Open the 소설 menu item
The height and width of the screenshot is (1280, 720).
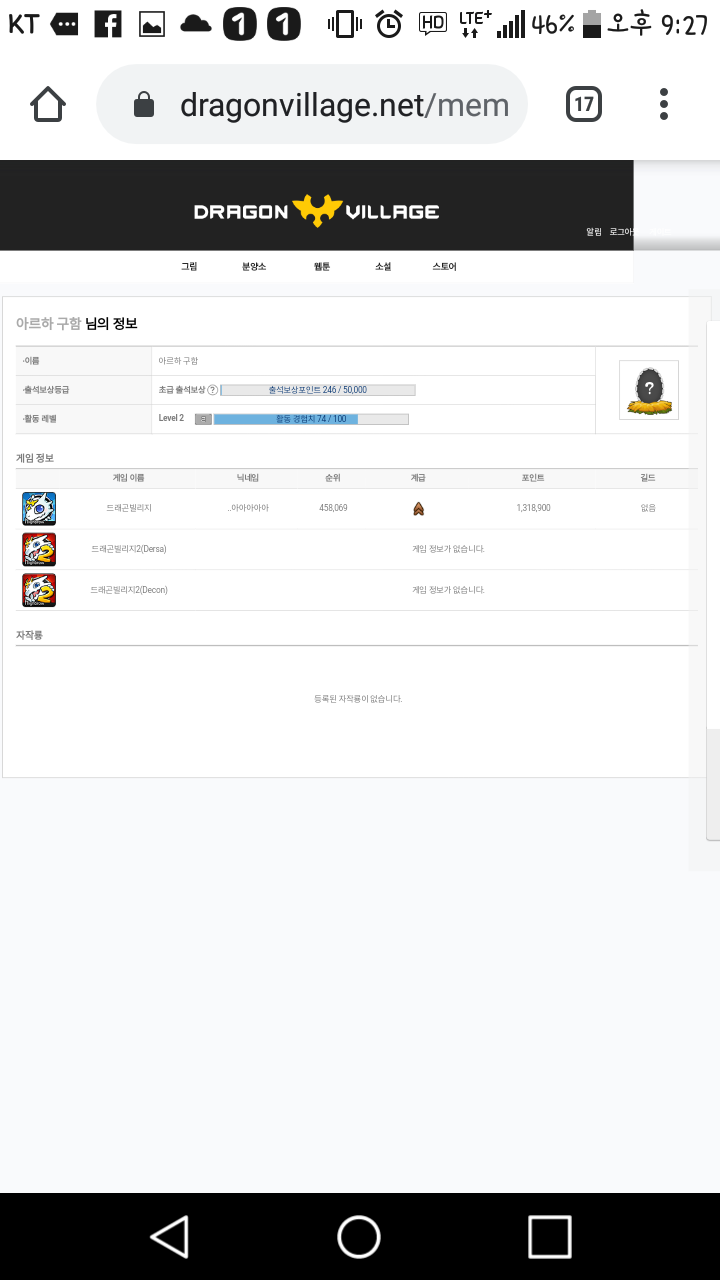383,267
